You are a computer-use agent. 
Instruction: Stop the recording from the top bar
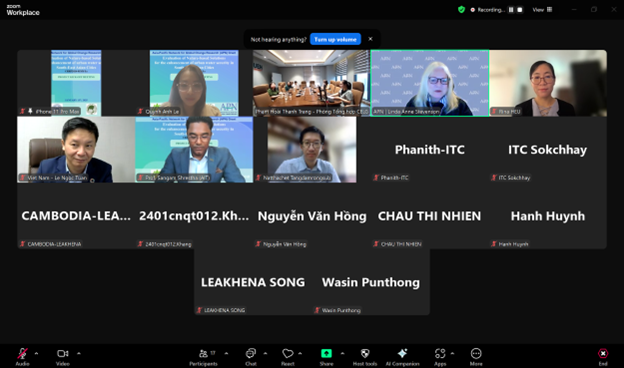point(520,10)
